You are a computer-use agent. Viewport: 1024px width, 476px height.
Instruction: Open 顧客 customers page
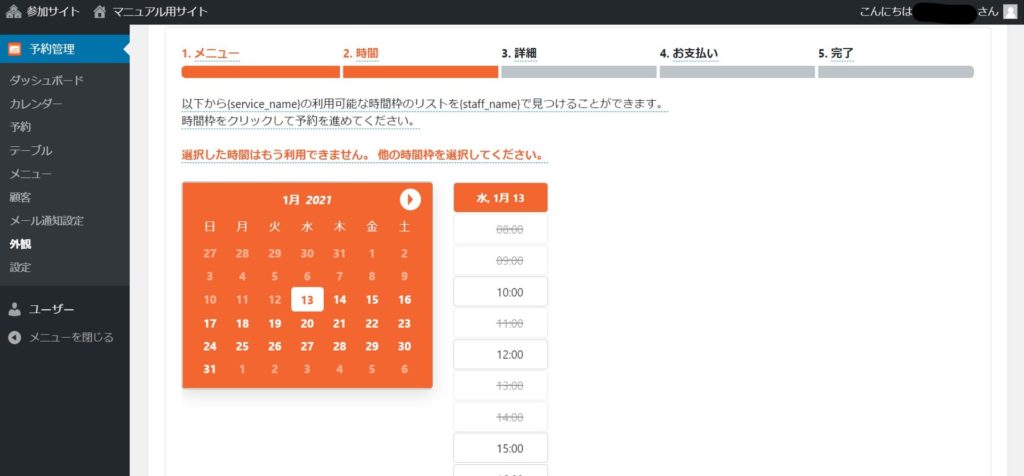(20, 197)
